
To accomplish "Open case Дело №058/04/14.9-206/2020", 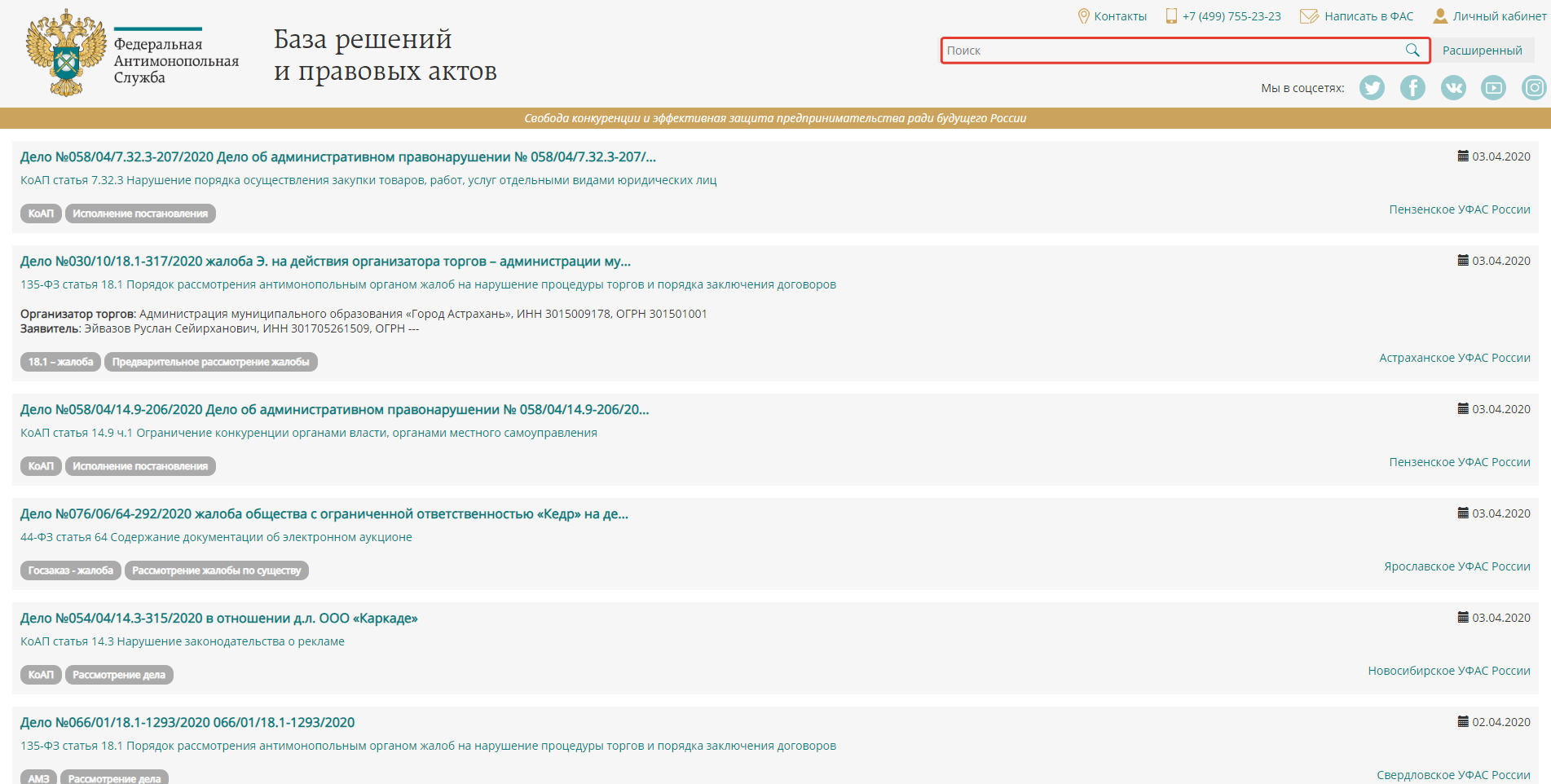I will point(334,409).
